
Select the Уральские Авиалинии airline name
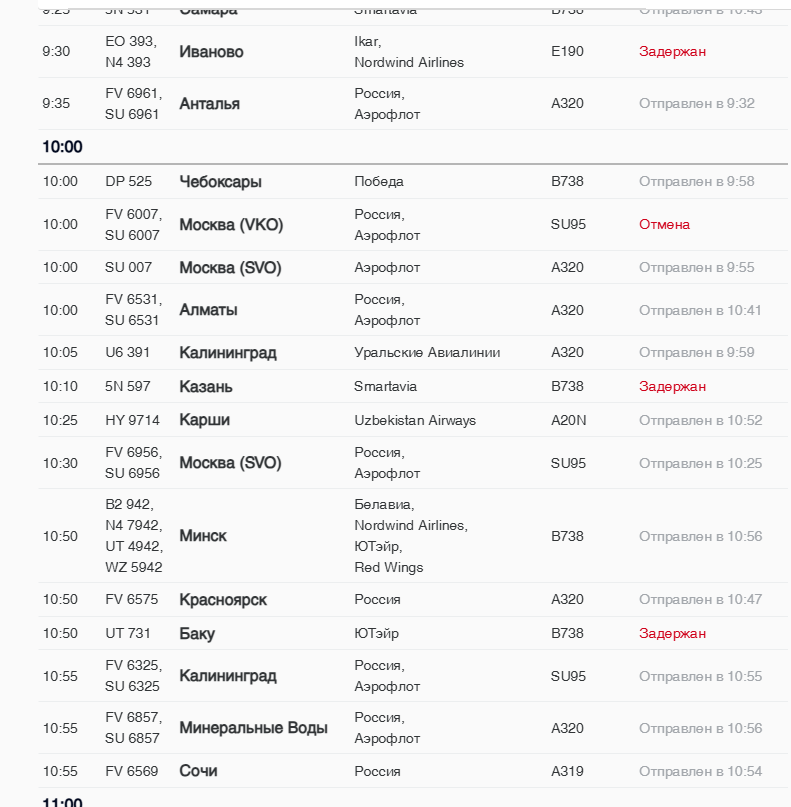click(x=427, y=353)
